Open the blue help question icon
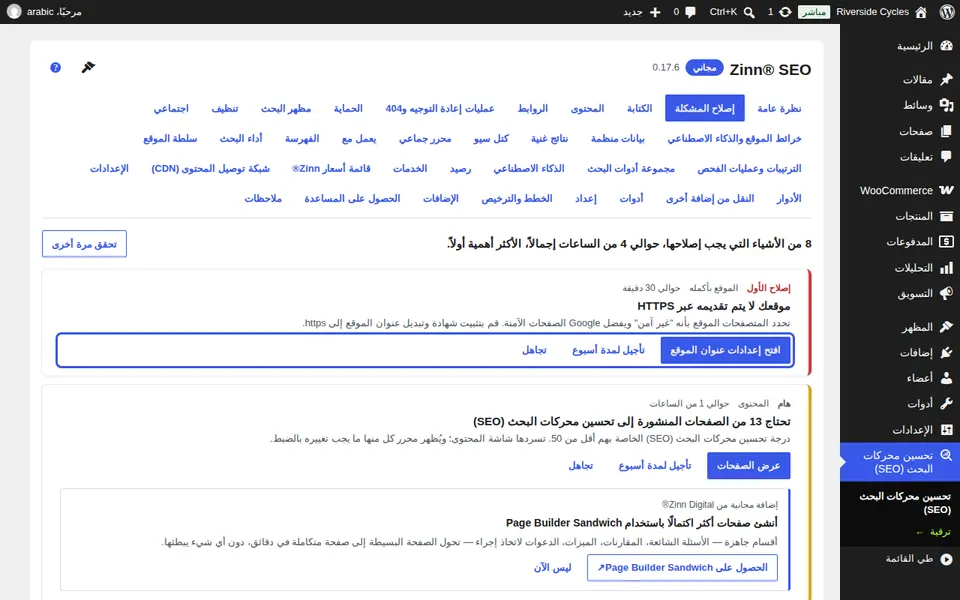Viewport: 960px width, 600px height. click(55, 67)
